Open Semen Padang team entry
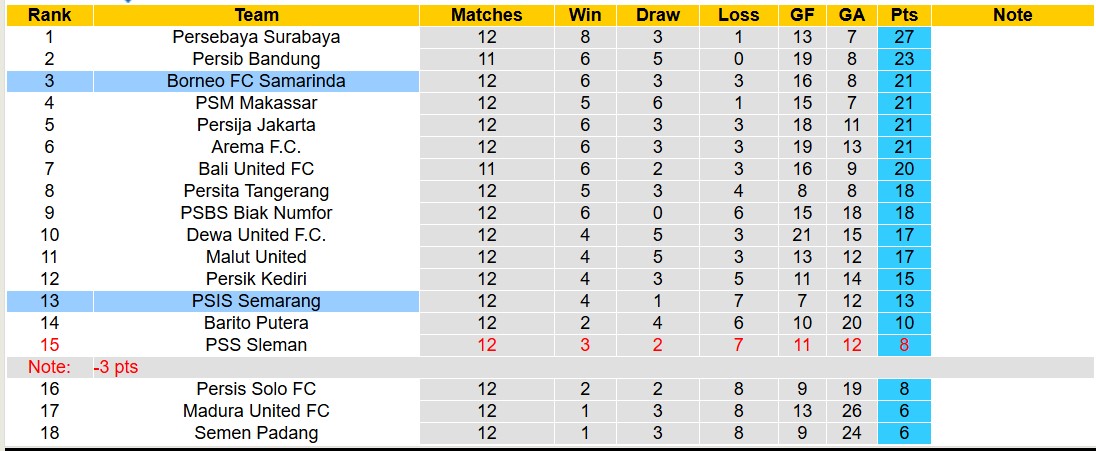Viewport: 1096px width, 451px height. [x=256, y=433]
